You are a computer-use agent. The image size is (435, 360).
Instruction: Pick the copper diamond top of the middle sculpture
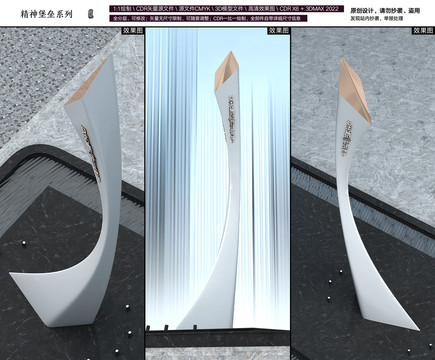point(227,71)
